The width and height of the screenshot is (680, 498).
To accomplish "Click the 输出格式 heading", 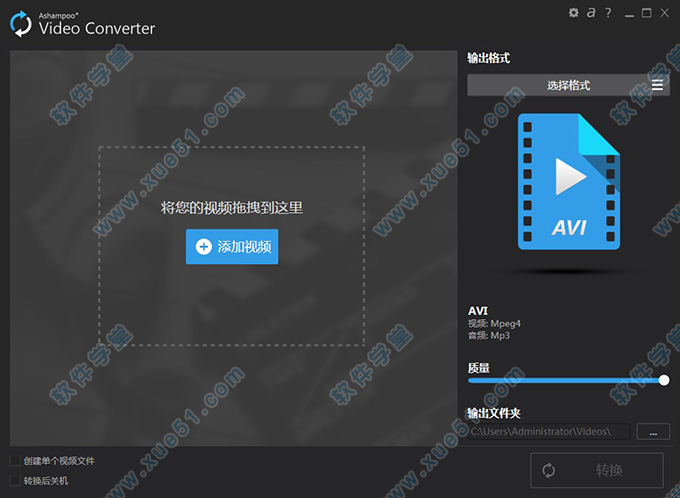I will 488,58.
